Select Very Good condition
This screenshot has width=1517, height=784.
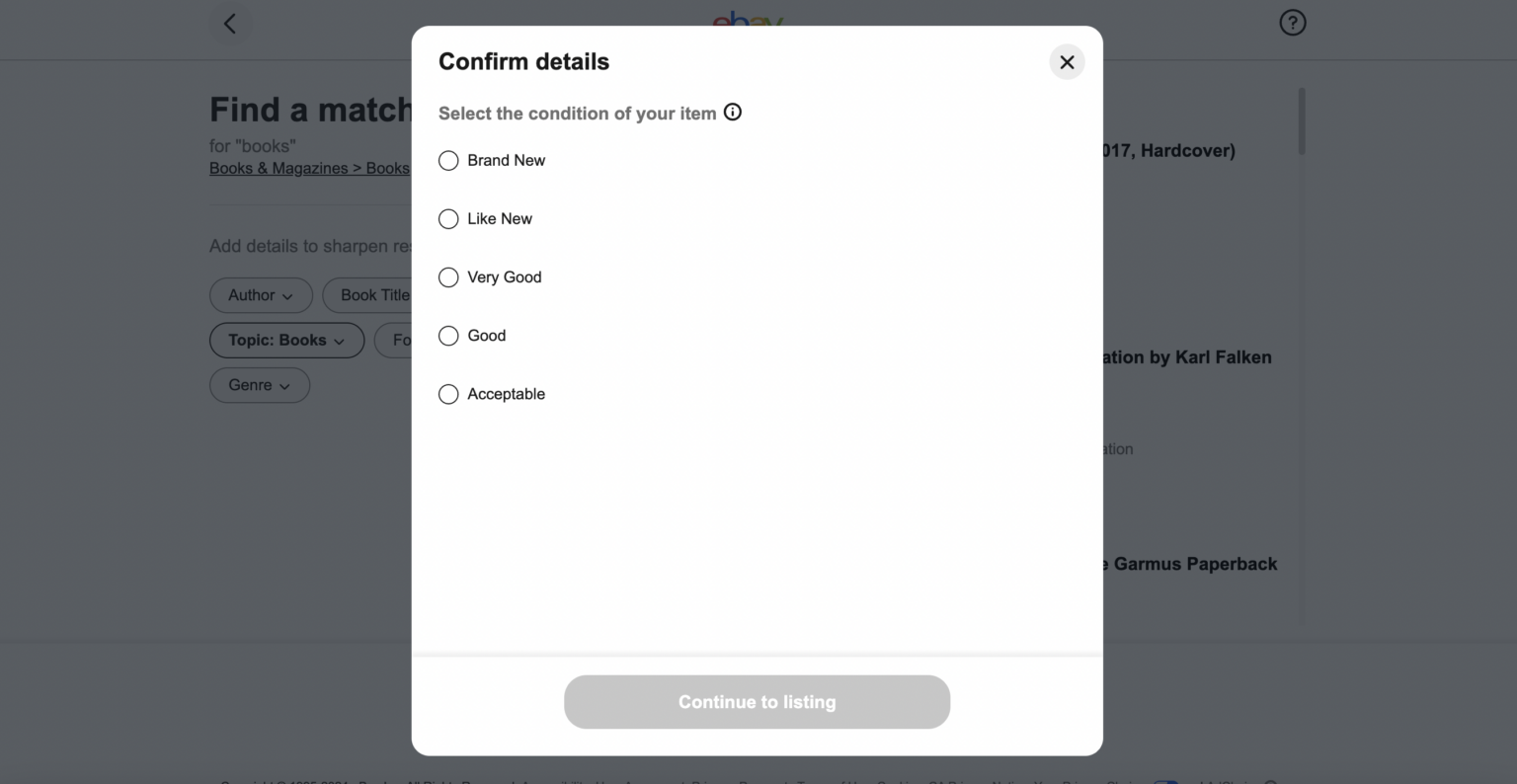click(x=448, y=277)
